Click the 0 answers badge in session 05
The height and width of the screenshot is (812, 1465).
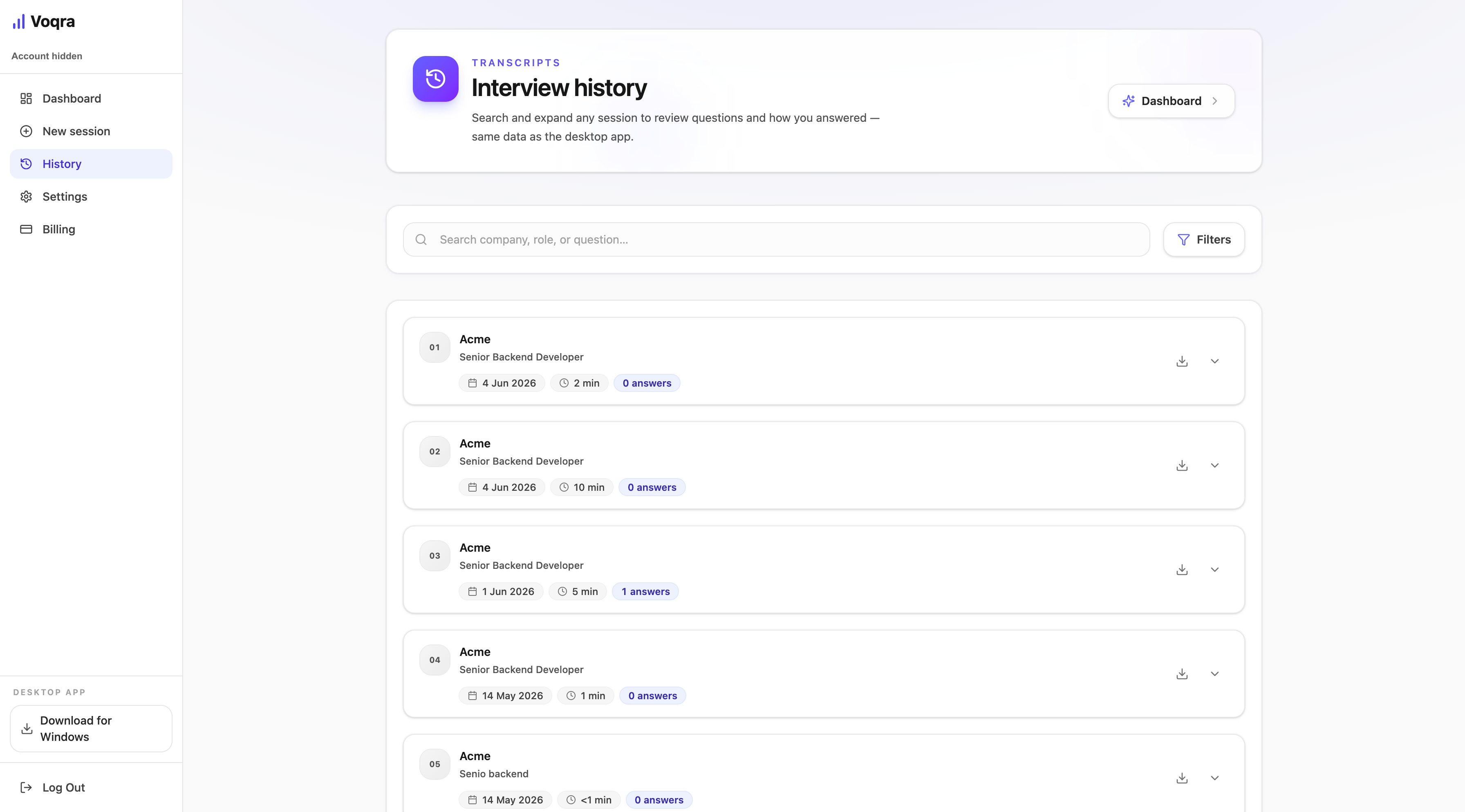point(659,799)
